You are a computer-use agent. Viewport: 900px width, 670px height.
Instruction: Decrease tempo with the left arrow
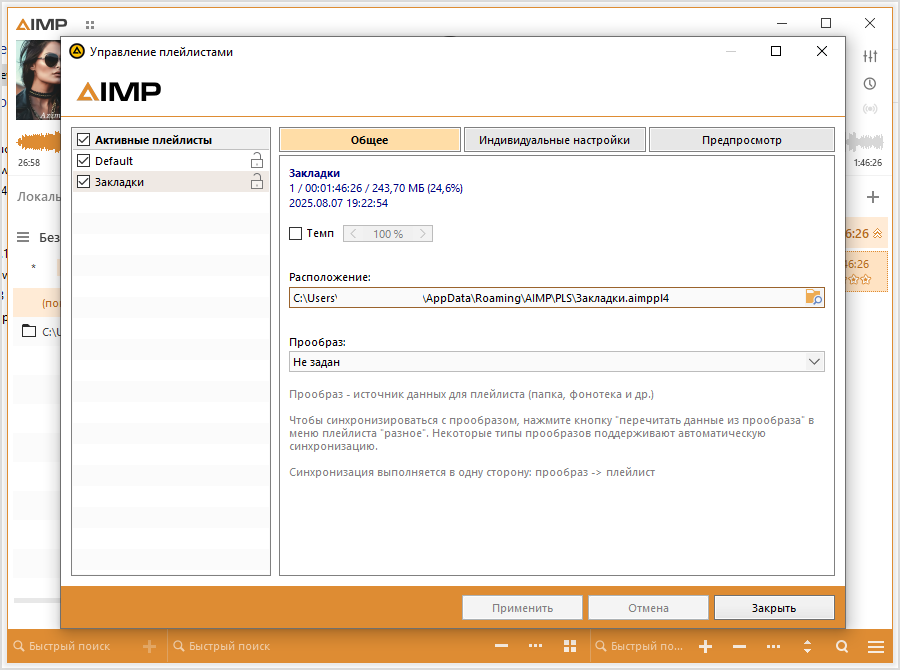pos(354,234)
